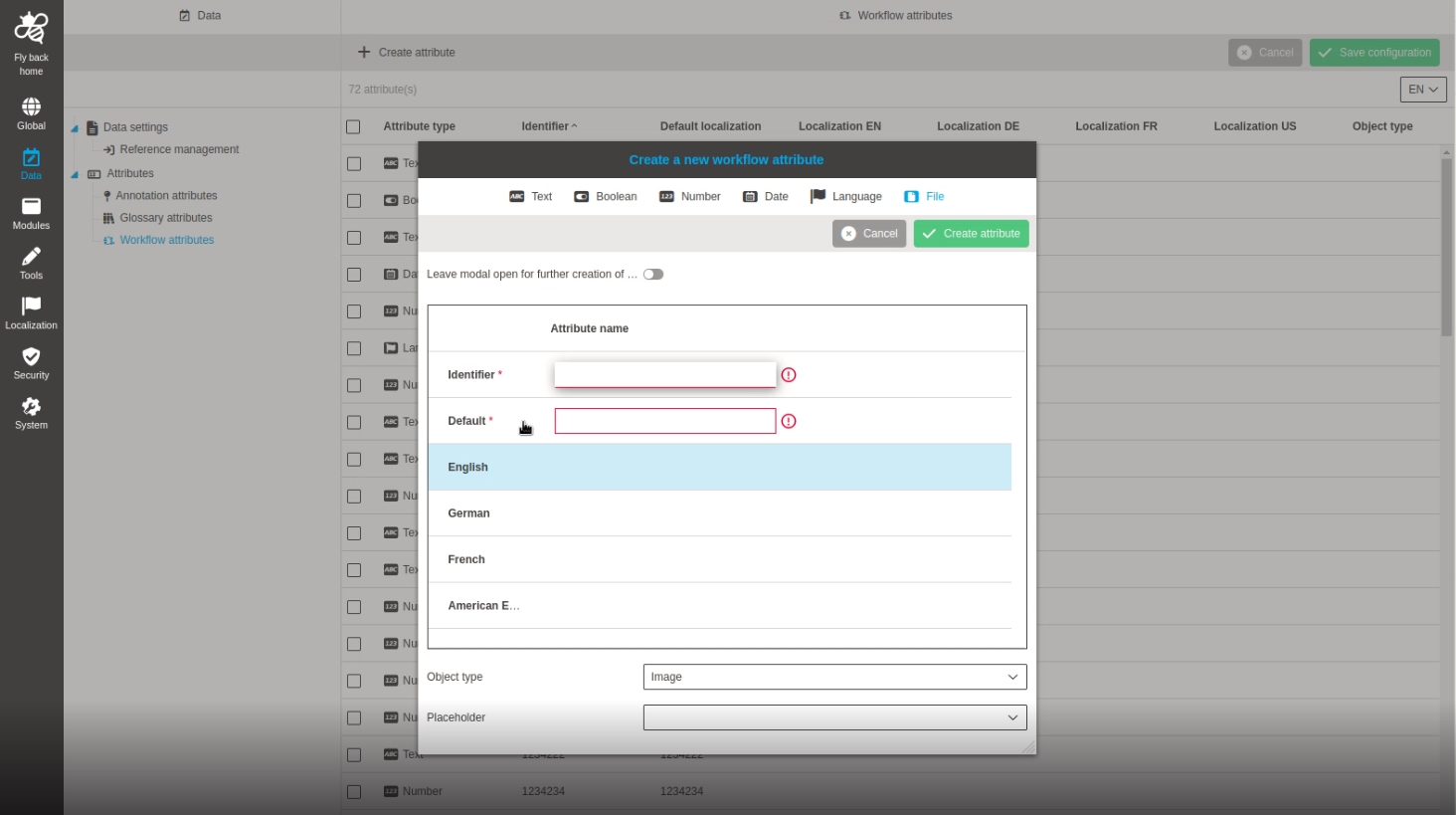Viewport: 1456px width, 815px height.
Task: Click the Default localization column header
Action: click(x=710, y=126)
